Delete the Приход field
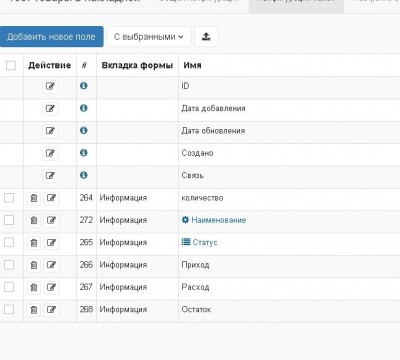 point(34,265)
